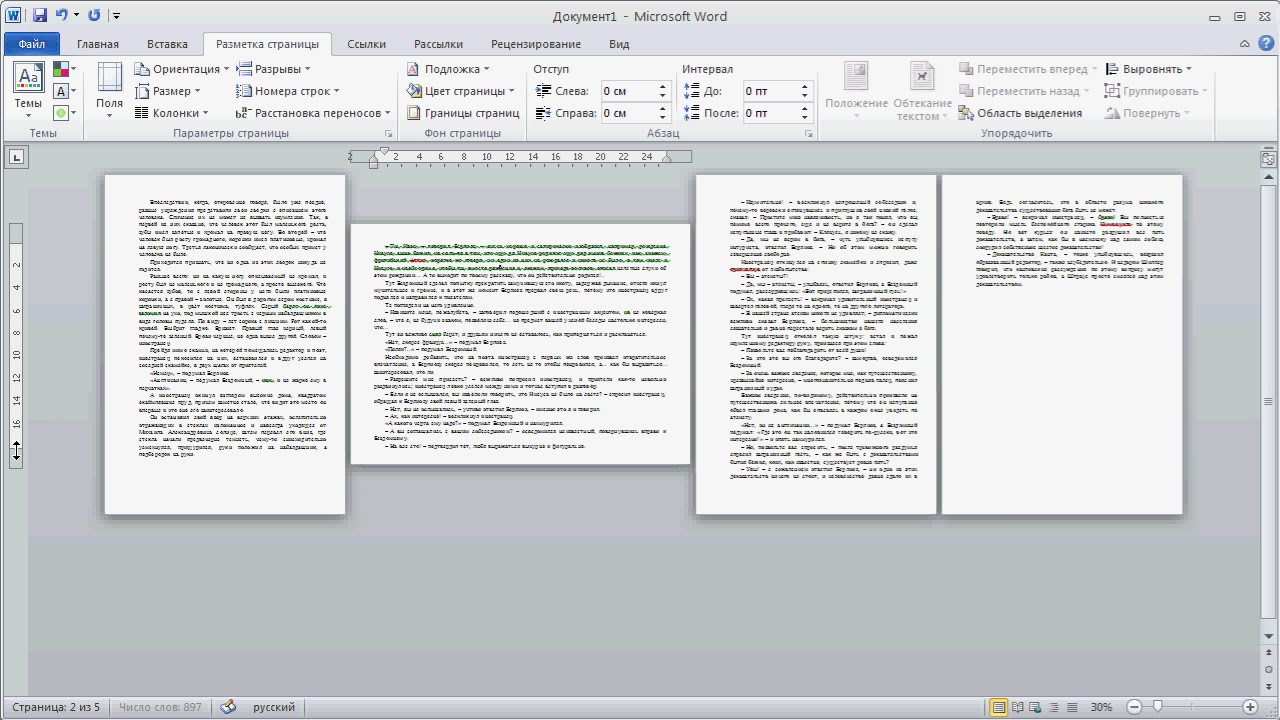Screen dimensions: 1280x720
Task: Click the Границы страниц button
Action: (463, 113)
